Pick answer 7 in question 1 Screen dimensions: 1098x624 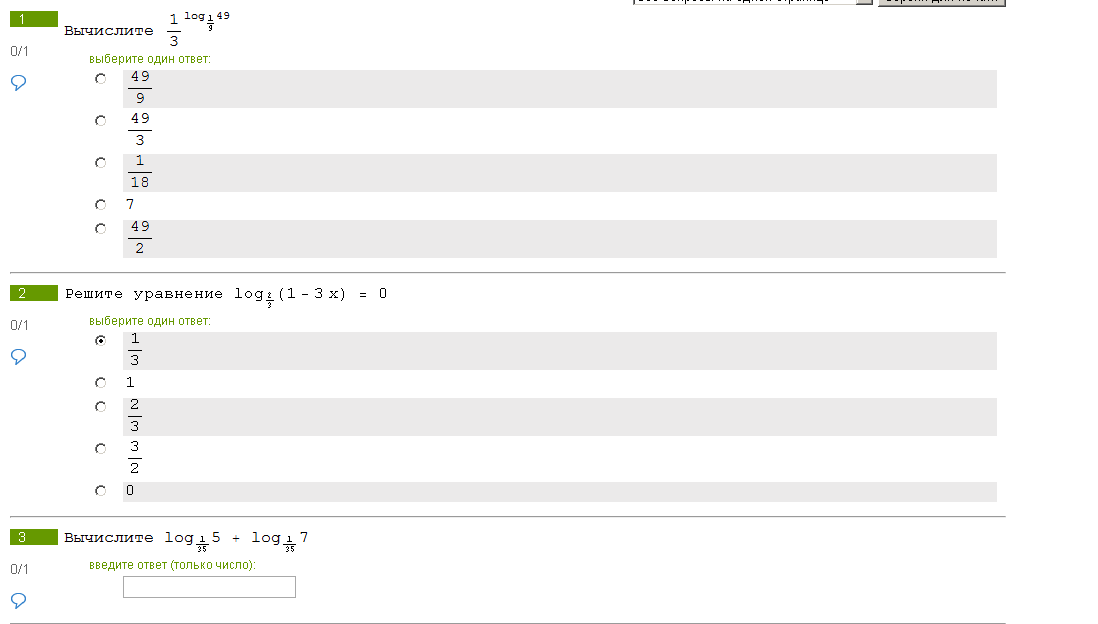(x=100, y=204)
